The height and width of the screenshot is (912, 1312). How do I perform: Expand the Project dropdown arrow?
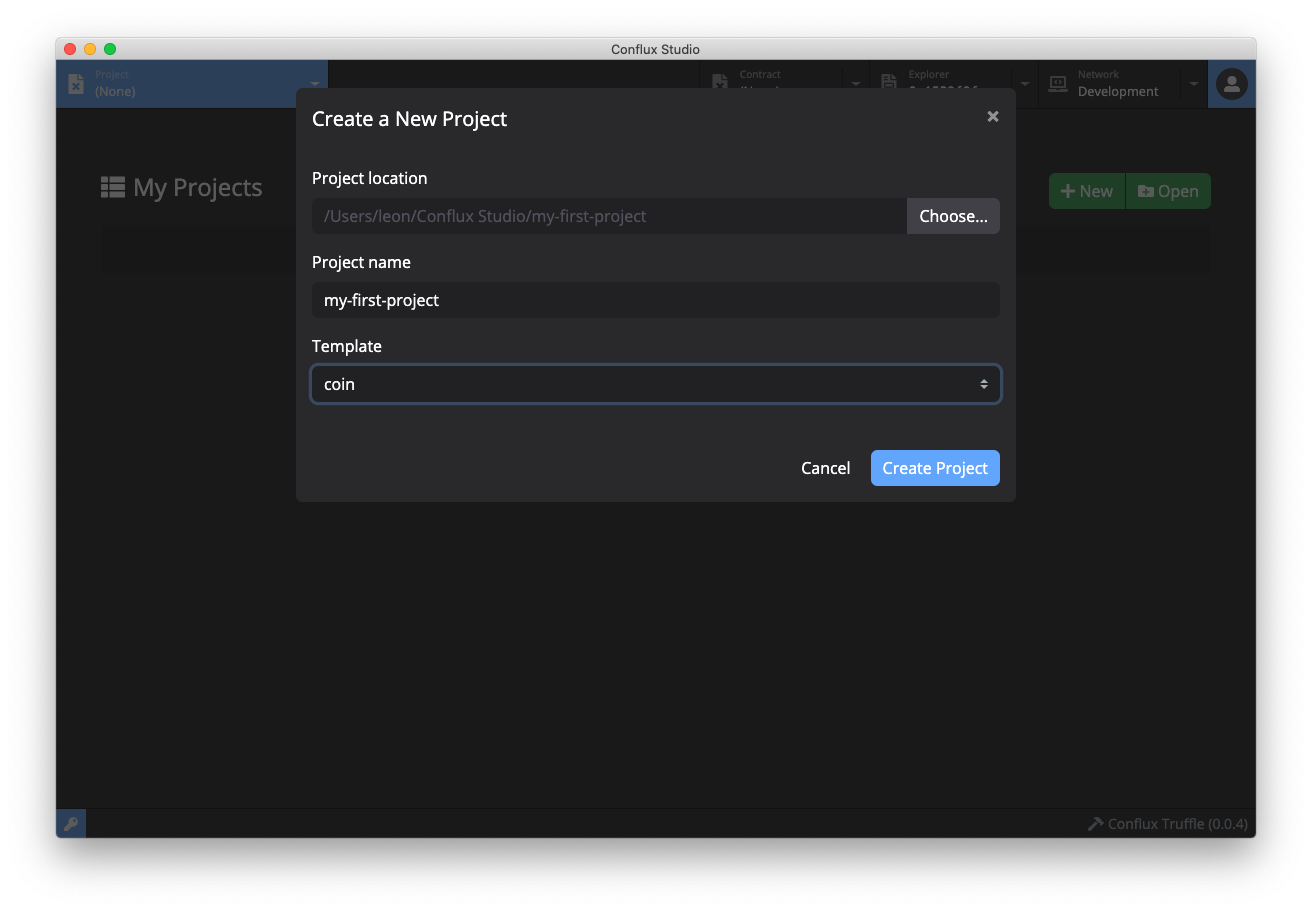coord(315,84)
